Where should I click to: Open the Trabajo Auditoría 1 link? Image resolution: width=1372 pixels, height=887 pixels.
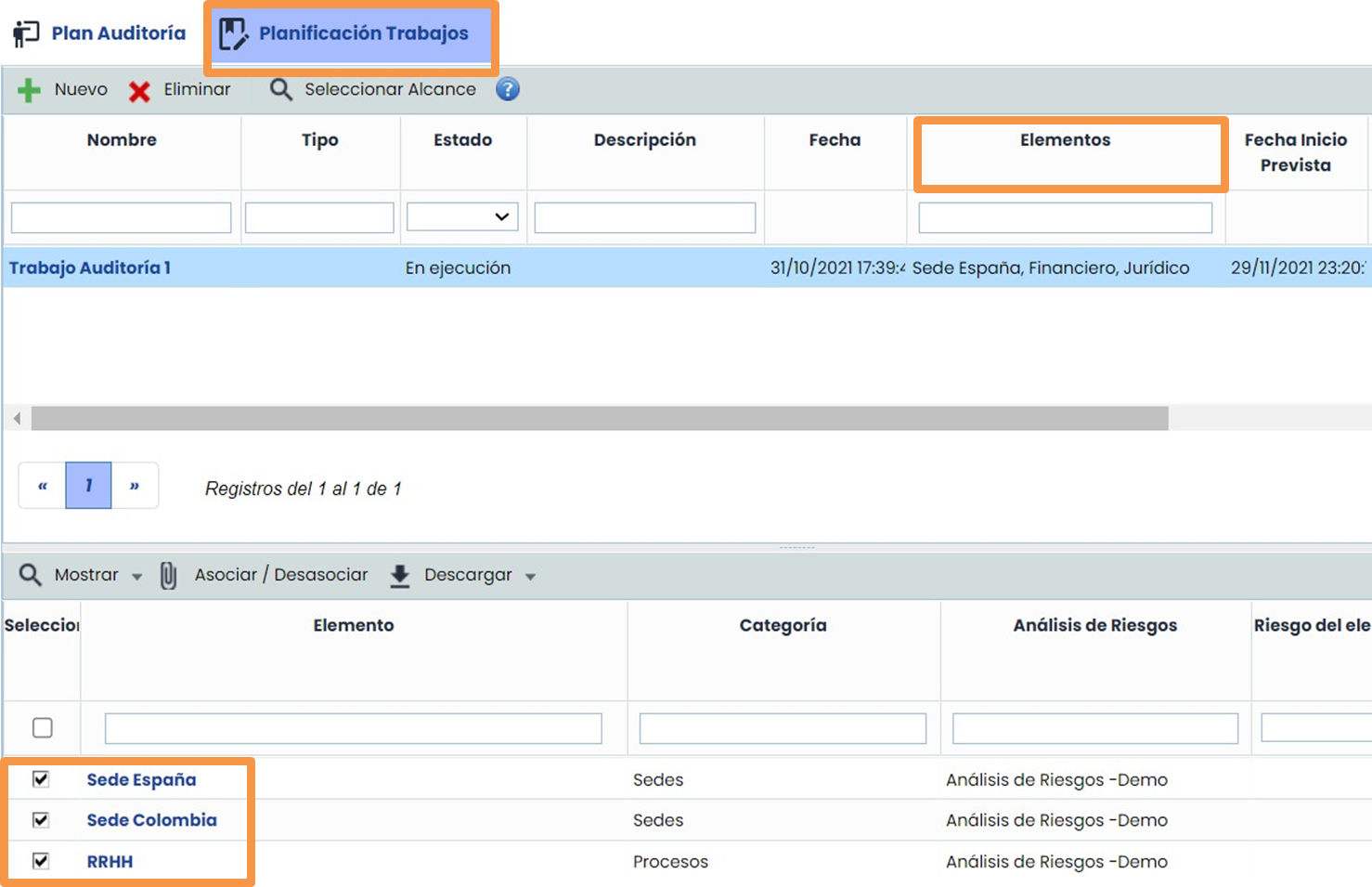coord(90,267)
